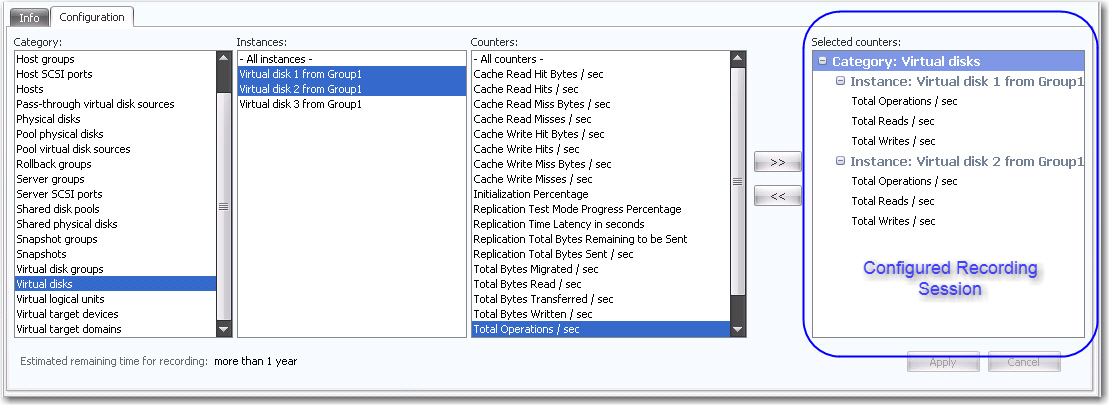Click the << remove counters button
This screenshot has width=1109, height=405.
tap(777, 196)
